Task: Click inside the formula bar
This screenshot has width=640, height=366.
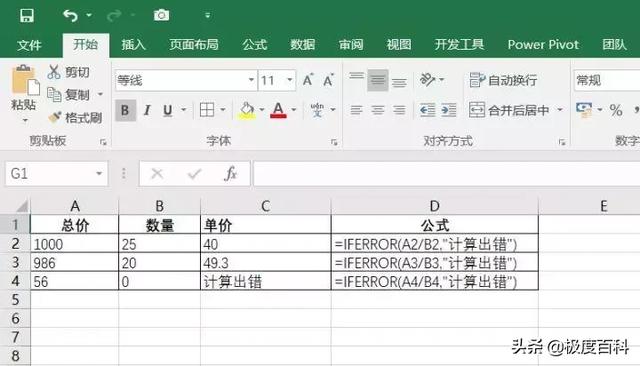Action: coord(447,174)
